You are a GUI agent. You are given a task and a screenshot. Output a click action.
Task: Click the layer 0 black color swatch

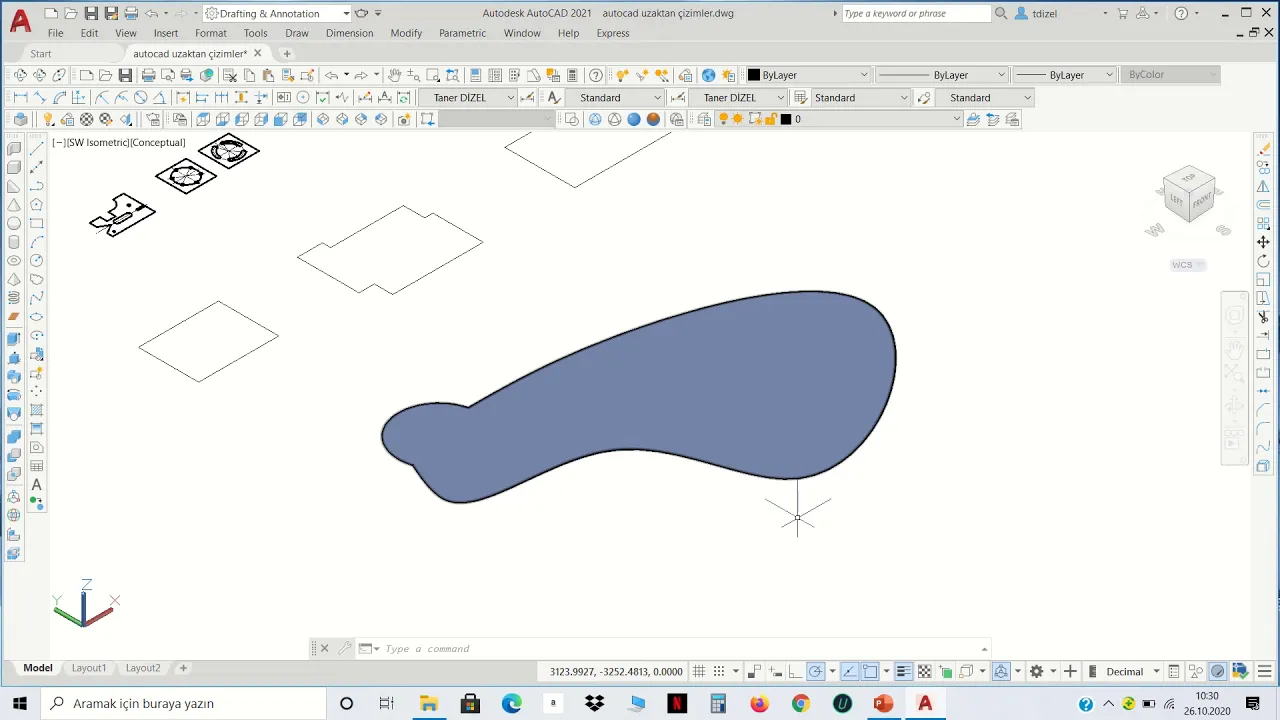(x=786, y=119)
